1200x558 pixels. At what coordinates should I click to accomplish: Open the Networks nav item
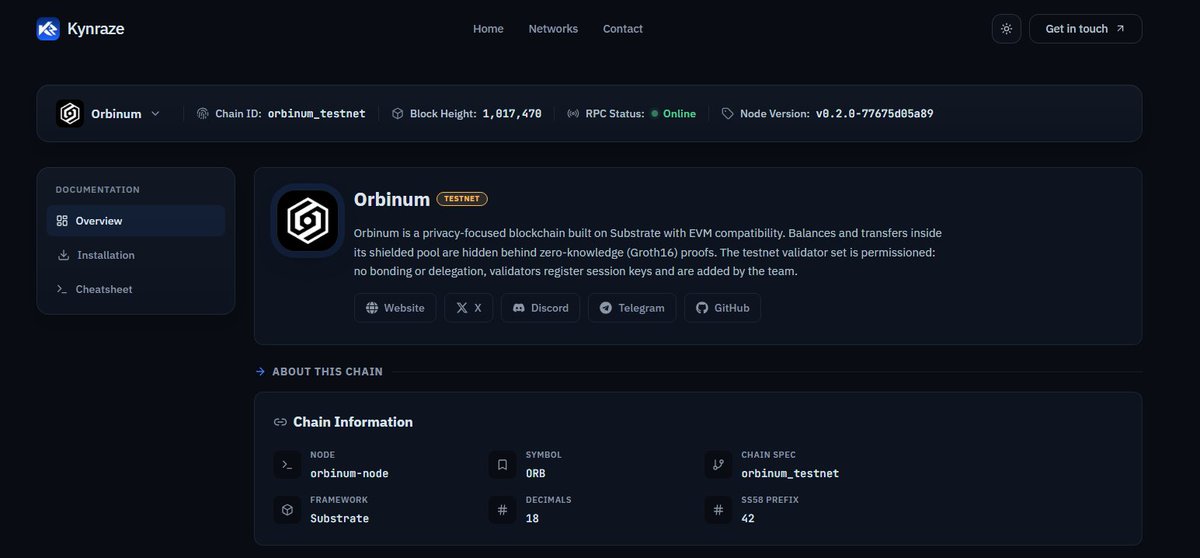tap(553, 29)
